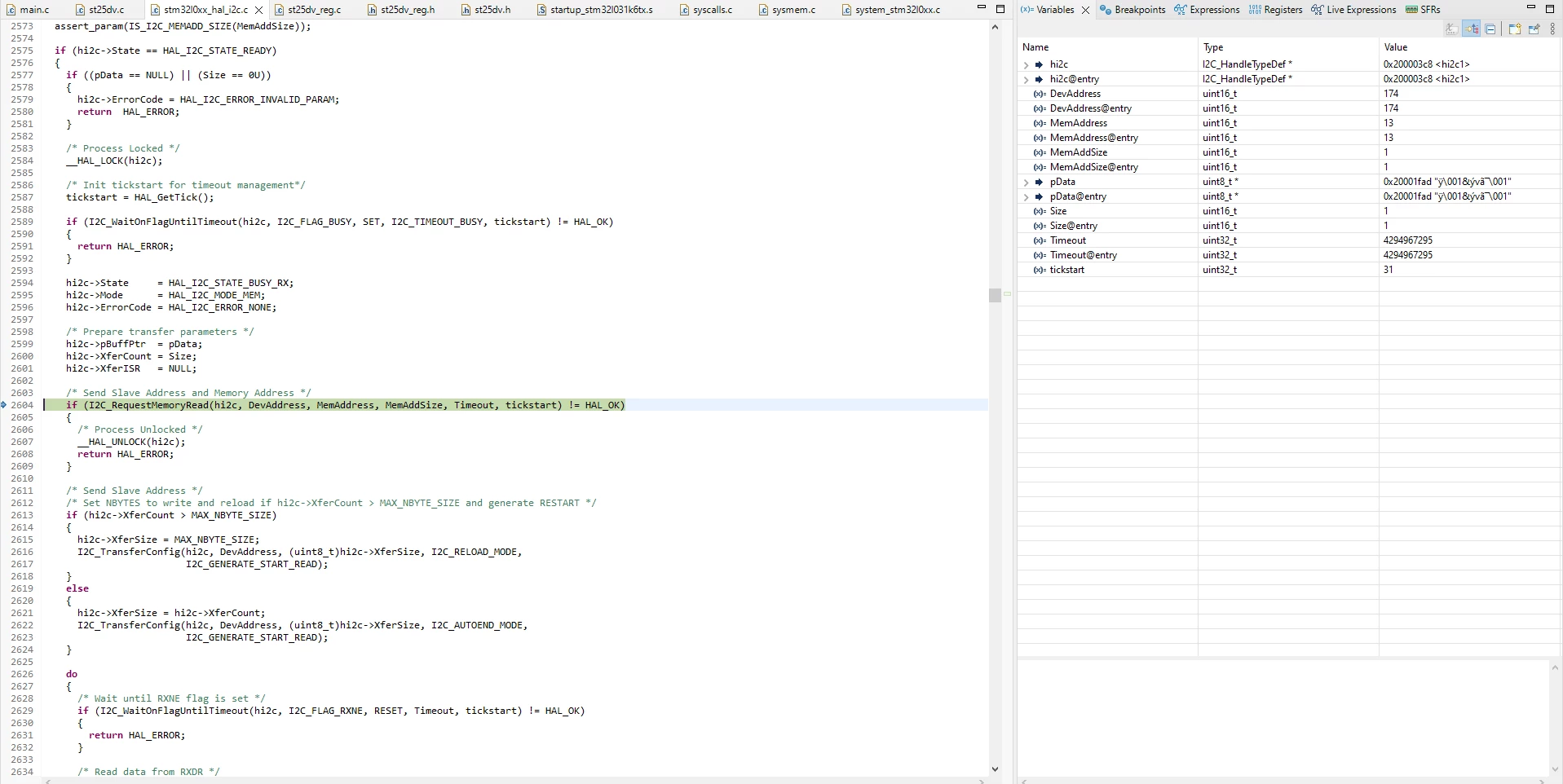Click the breakpoint marker on line 2604
Viewport: 1563px width, 784px height.
pos(4,405)
